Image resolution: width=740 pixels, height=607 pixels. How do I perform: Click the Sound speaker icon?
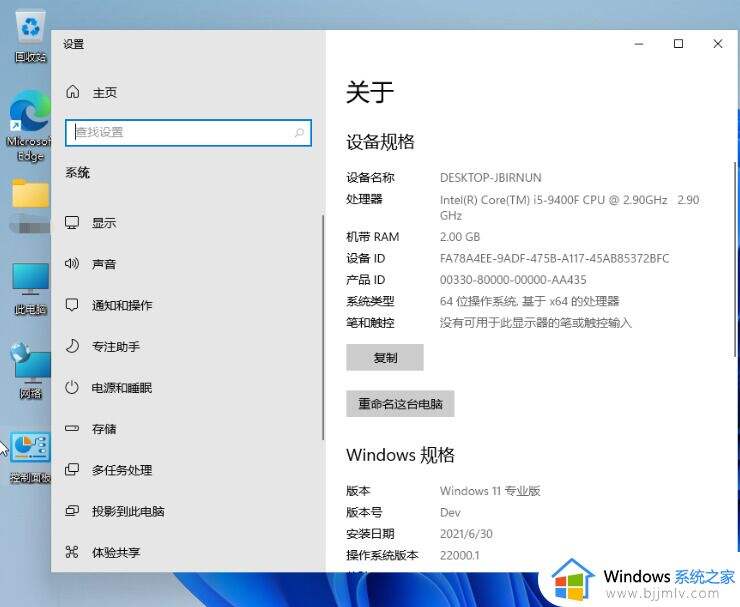coord(72,263)
